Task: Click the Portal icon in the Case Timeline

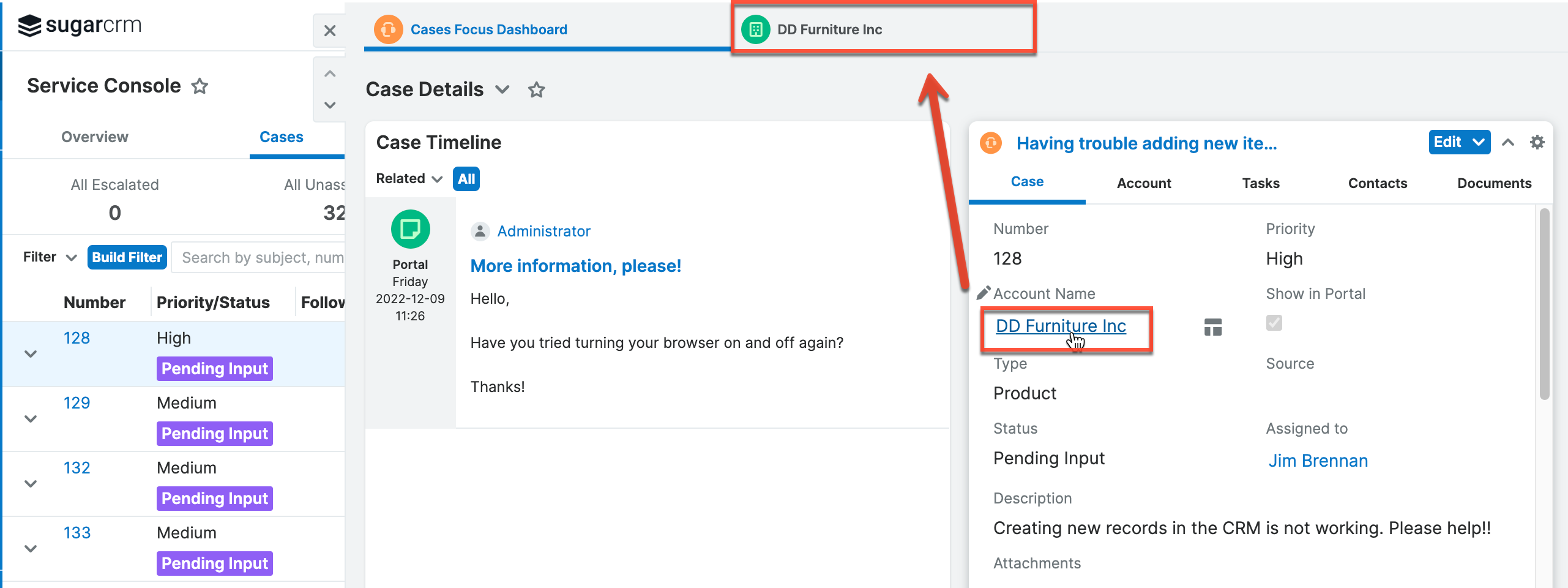Action: tap(409, 228)
